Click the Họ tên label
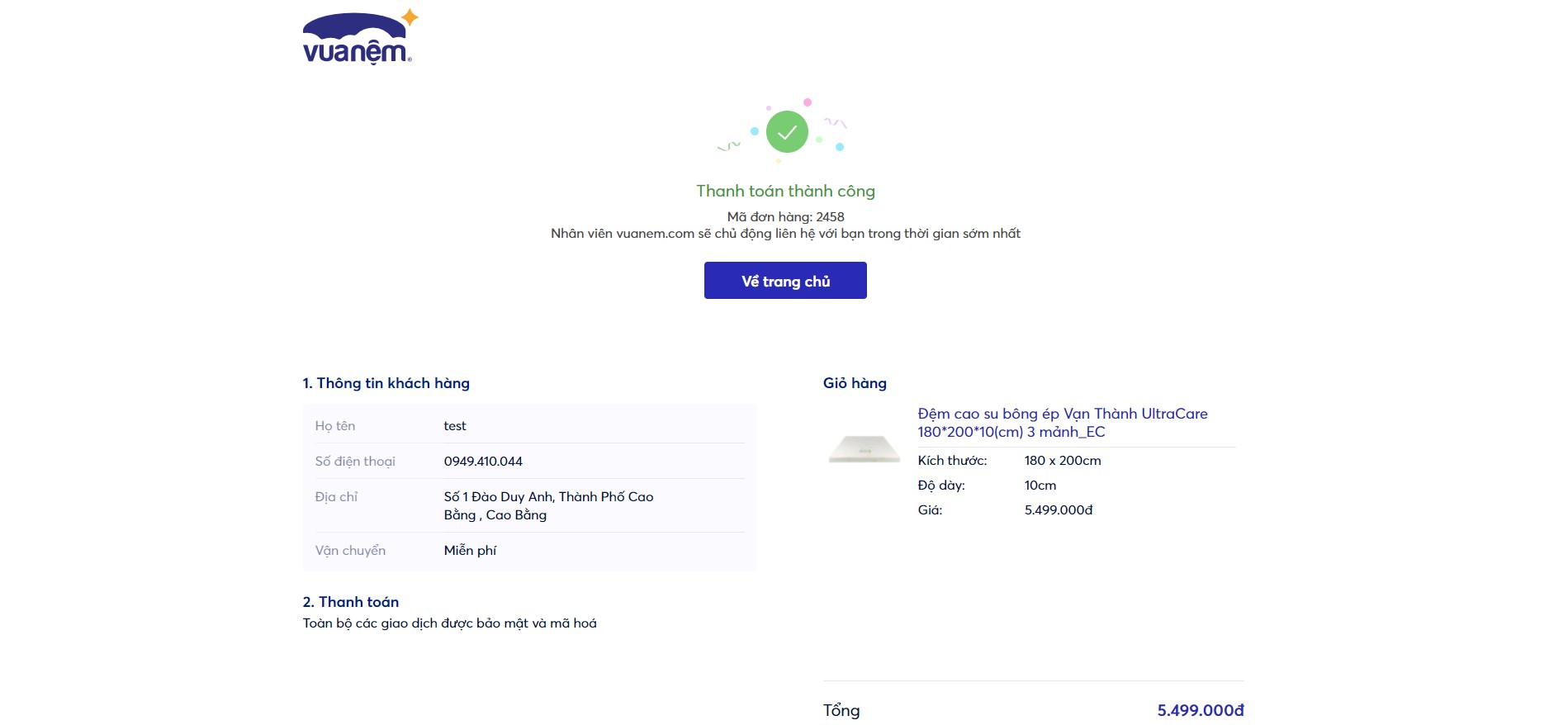 (x=335, y=426)
